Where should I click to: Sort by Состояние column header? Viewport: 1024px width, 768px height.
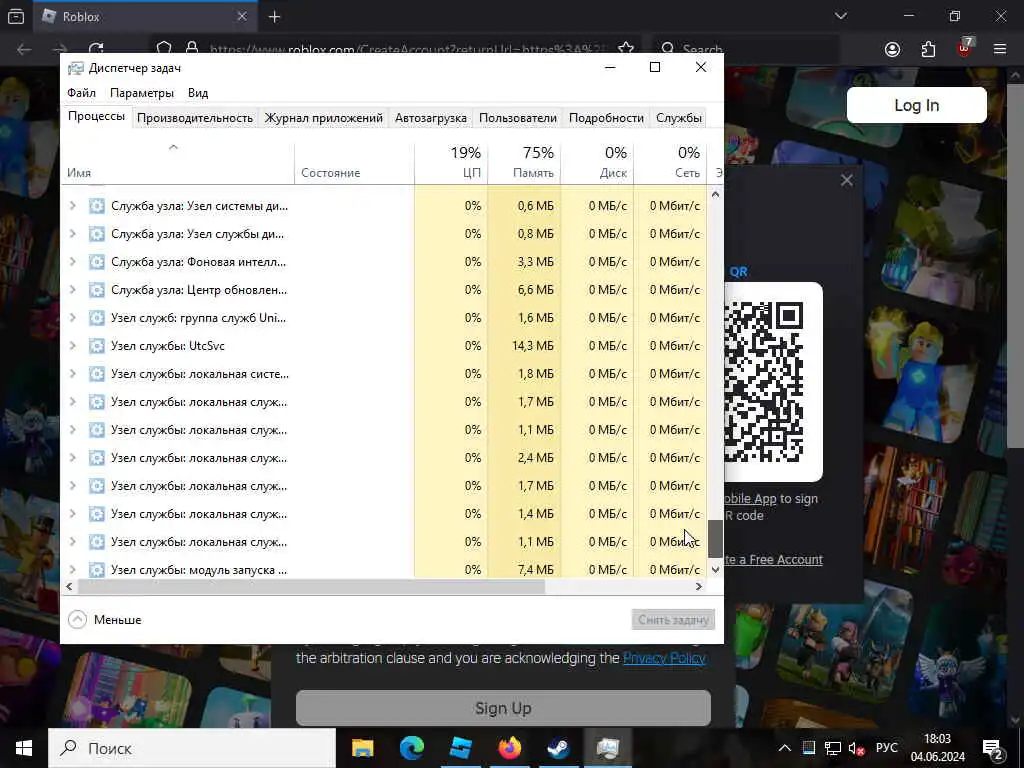(x=354, y=162)
